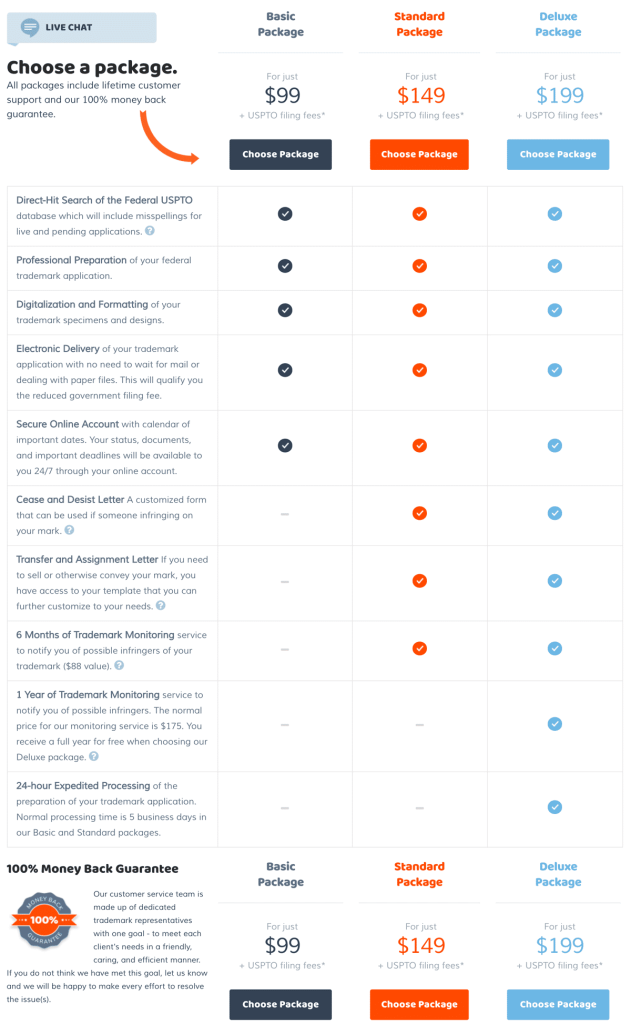
Task: Click Standard checkmark for Cease and Desist Letter
Action: pos(420,513)
